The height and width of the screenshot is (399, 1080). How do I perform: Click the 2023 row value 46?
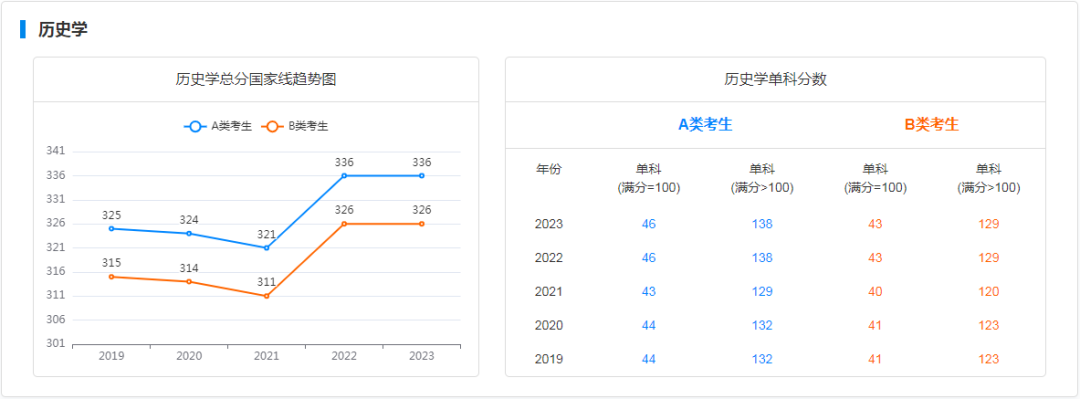tap(649, 224)
